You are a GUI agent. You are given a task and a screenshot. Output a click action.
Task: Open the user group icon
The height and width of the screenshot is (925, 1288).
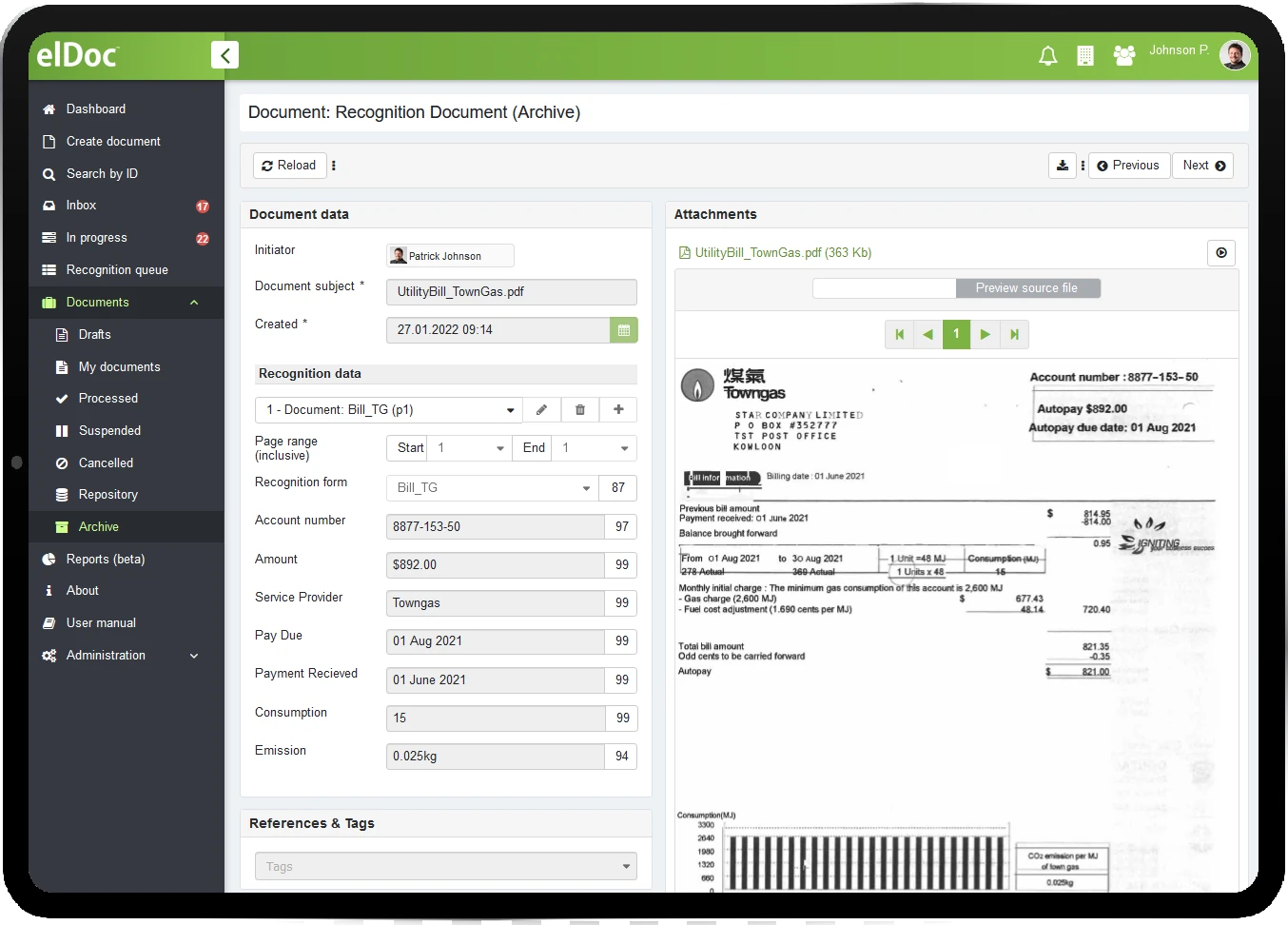[x=1124, y=56]
